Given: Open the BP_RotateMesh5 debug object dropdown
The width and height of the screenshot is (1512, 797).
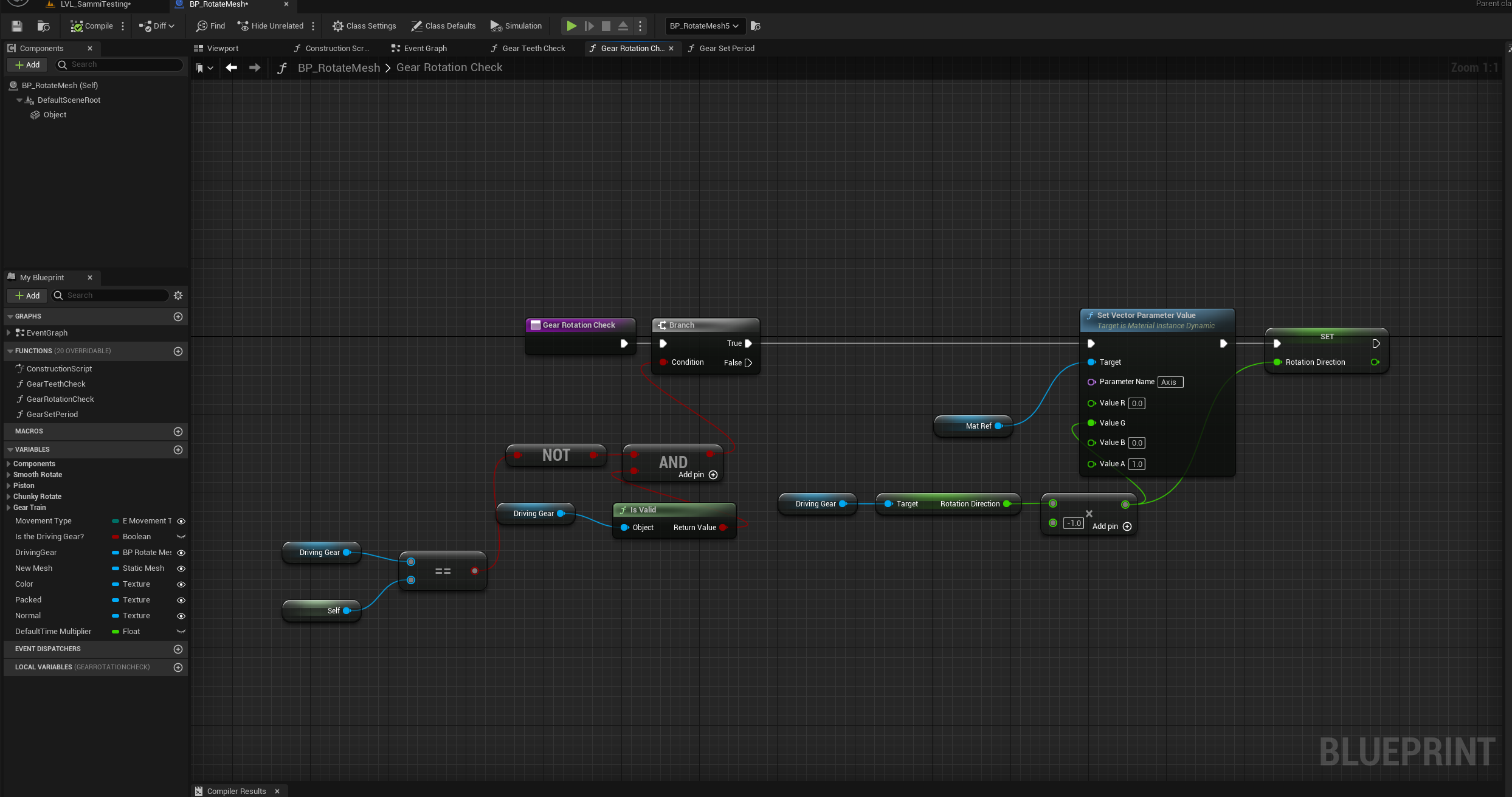Looking at the screenshot, I should click(x=703, y=26).
